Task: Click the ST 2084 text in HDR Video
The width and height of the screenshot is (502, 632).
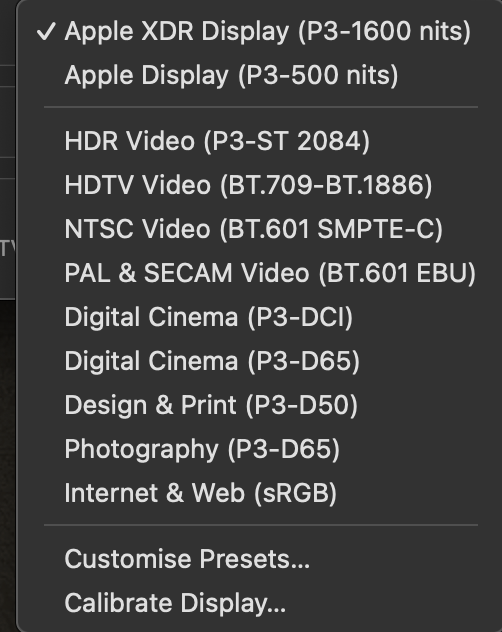Action: tap(309, 141)
